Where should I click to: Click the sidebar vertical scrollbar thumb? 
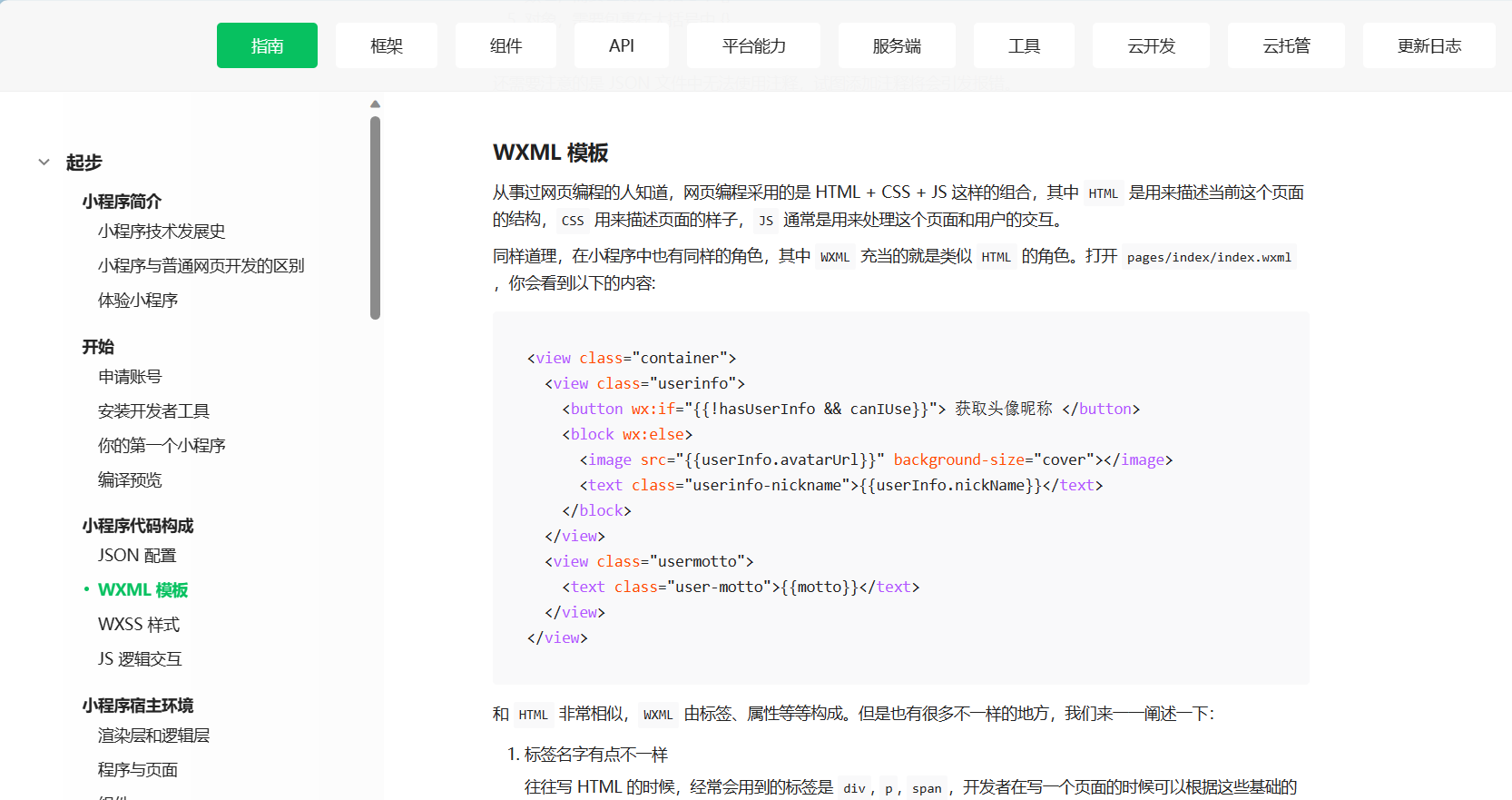pos(375,218)
